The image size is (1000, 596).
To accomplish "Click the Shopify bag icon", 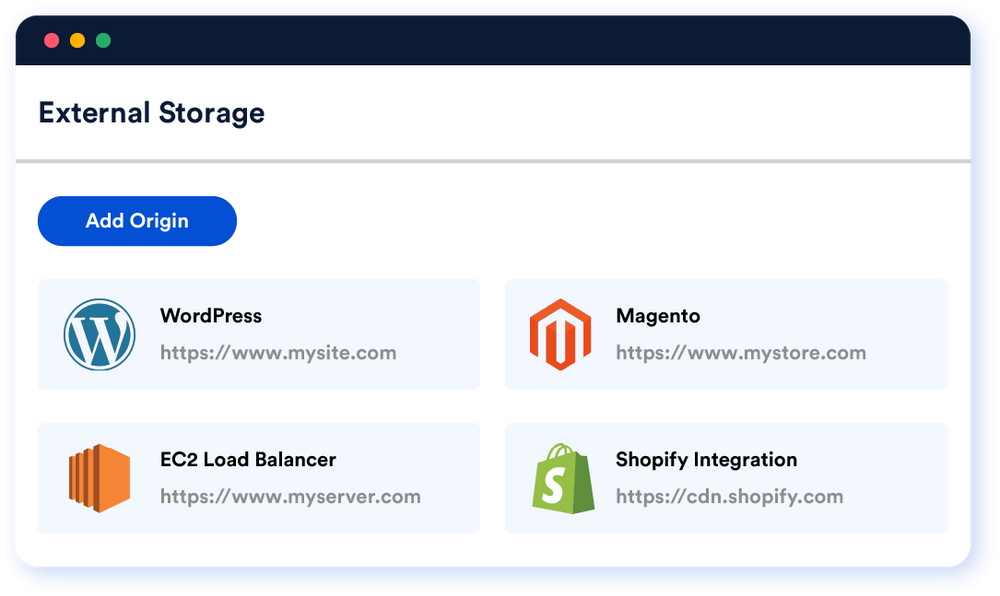I will (x=563, y=479).
